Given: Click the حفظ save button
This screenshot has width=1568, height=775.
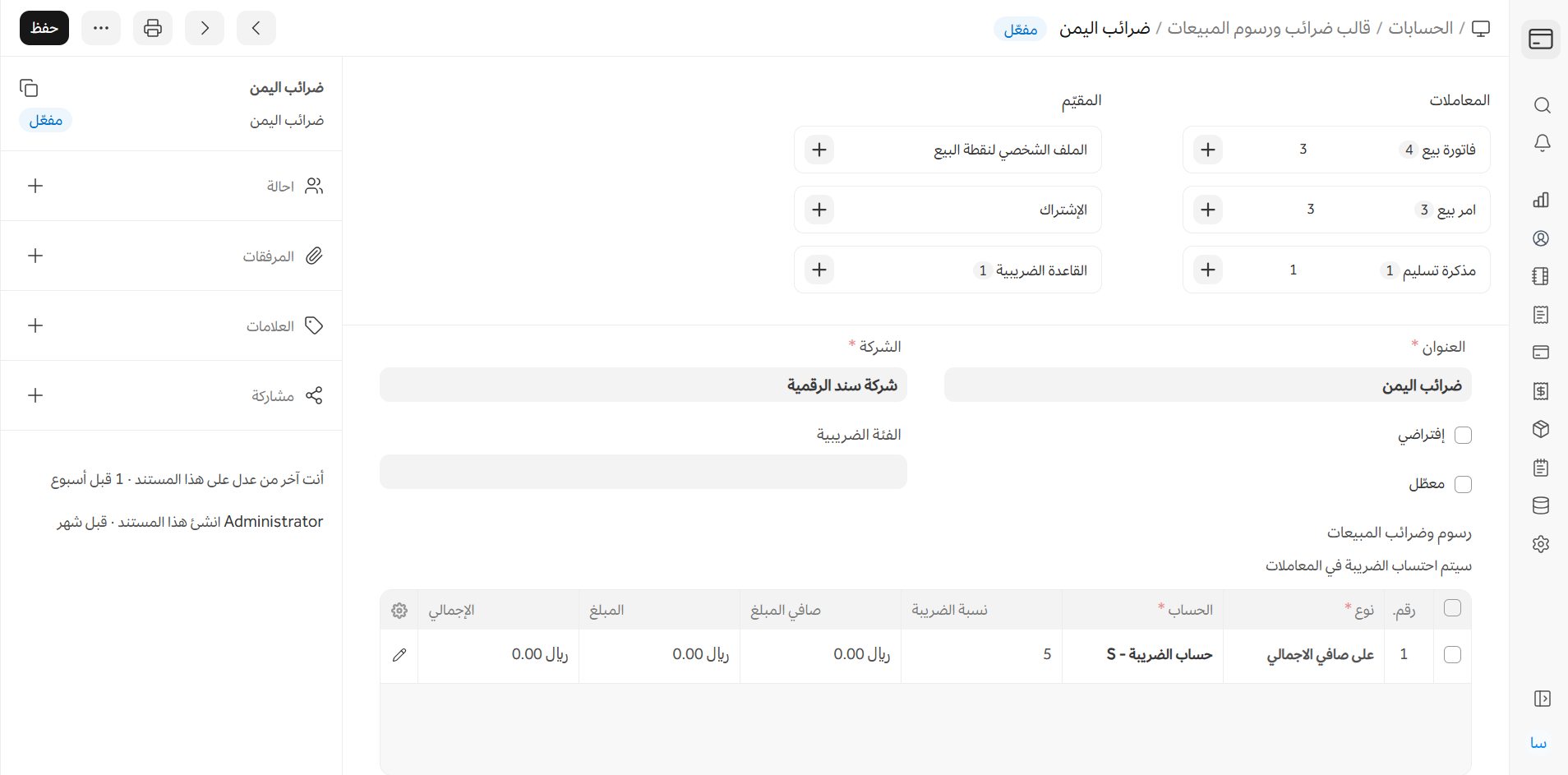Looking at the screenshot, I should (x=44, y=28).
